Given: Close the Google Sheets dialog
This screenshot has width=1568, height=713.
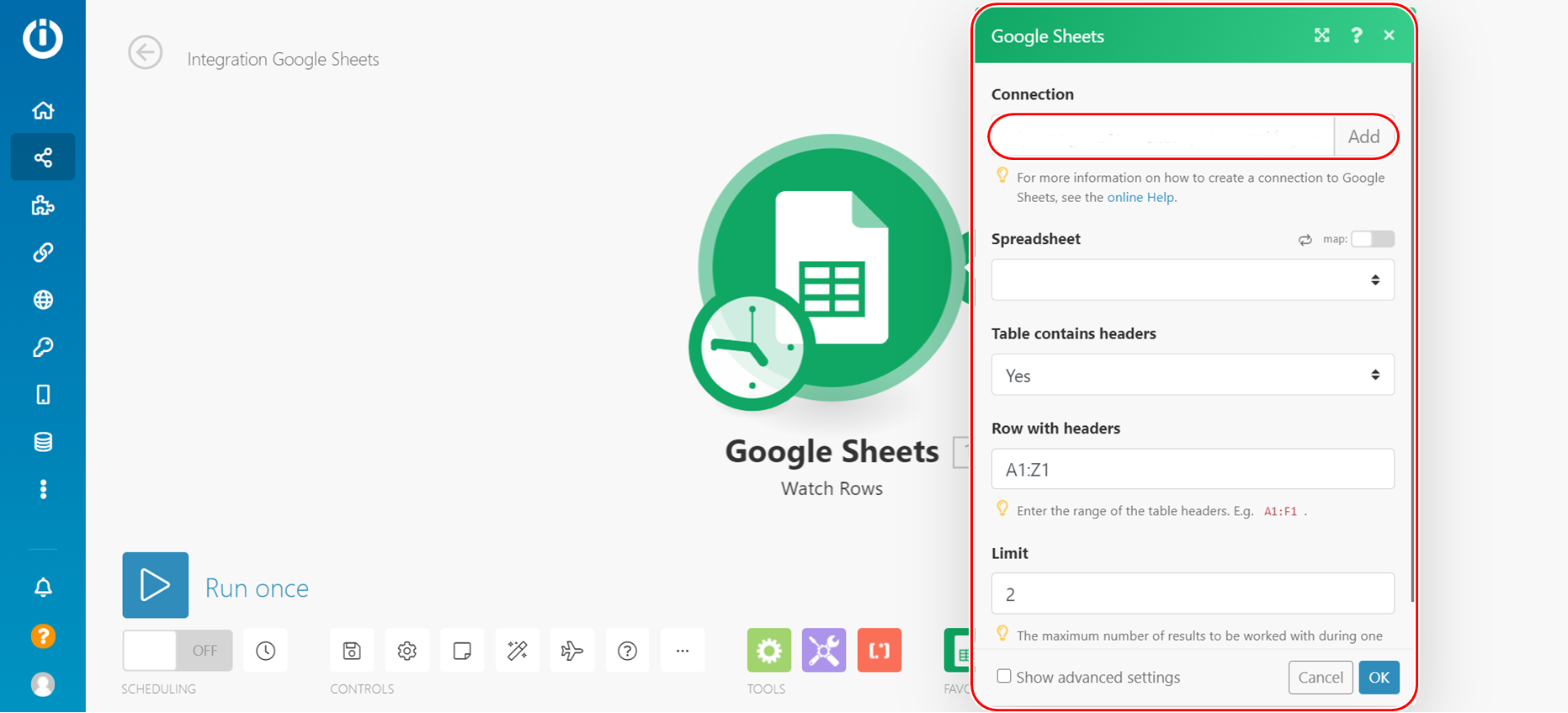Looking at the screenshot, I should (x=1389, y=35).
